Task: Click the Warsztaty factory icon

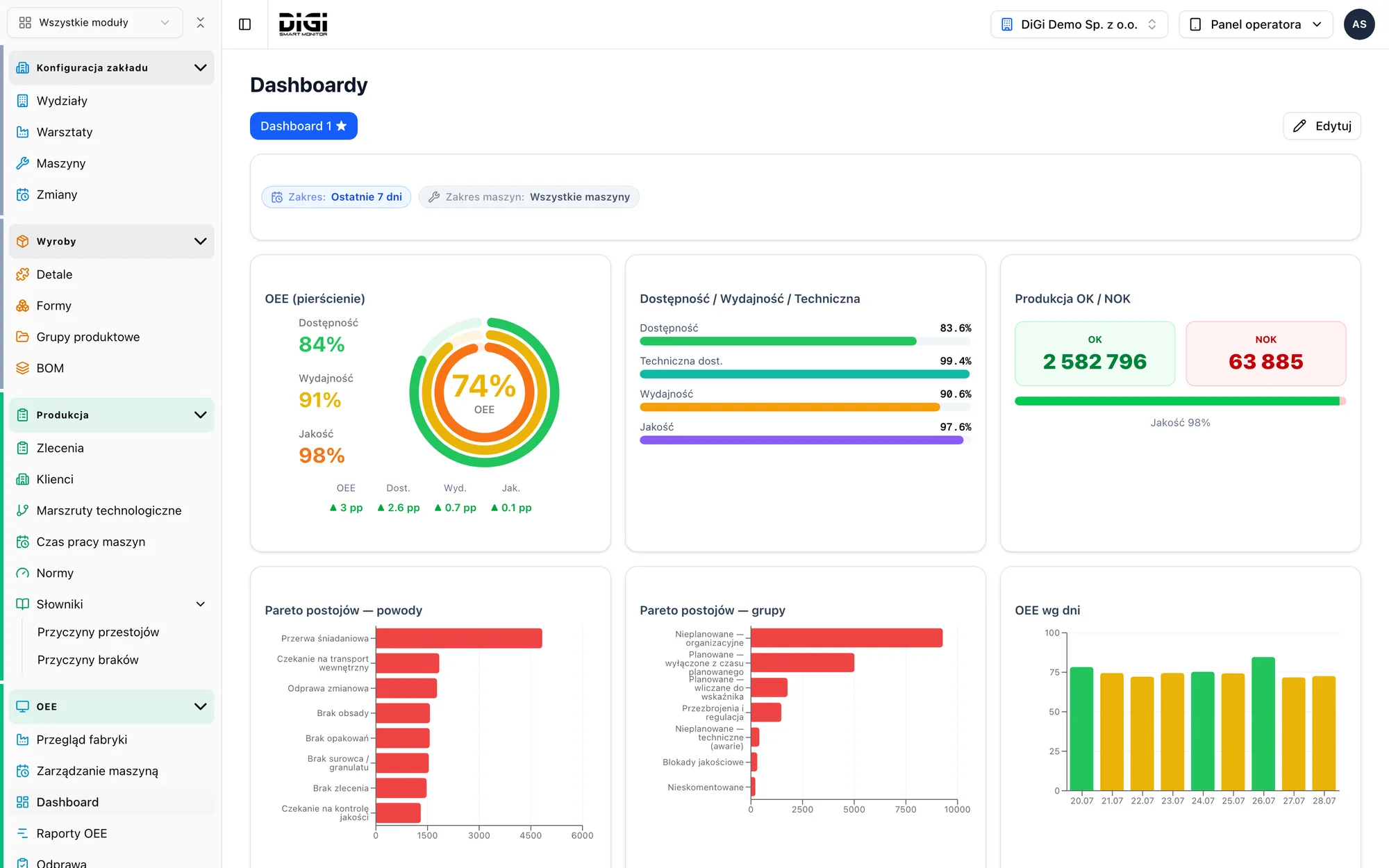Action: (x=23, y=132)
